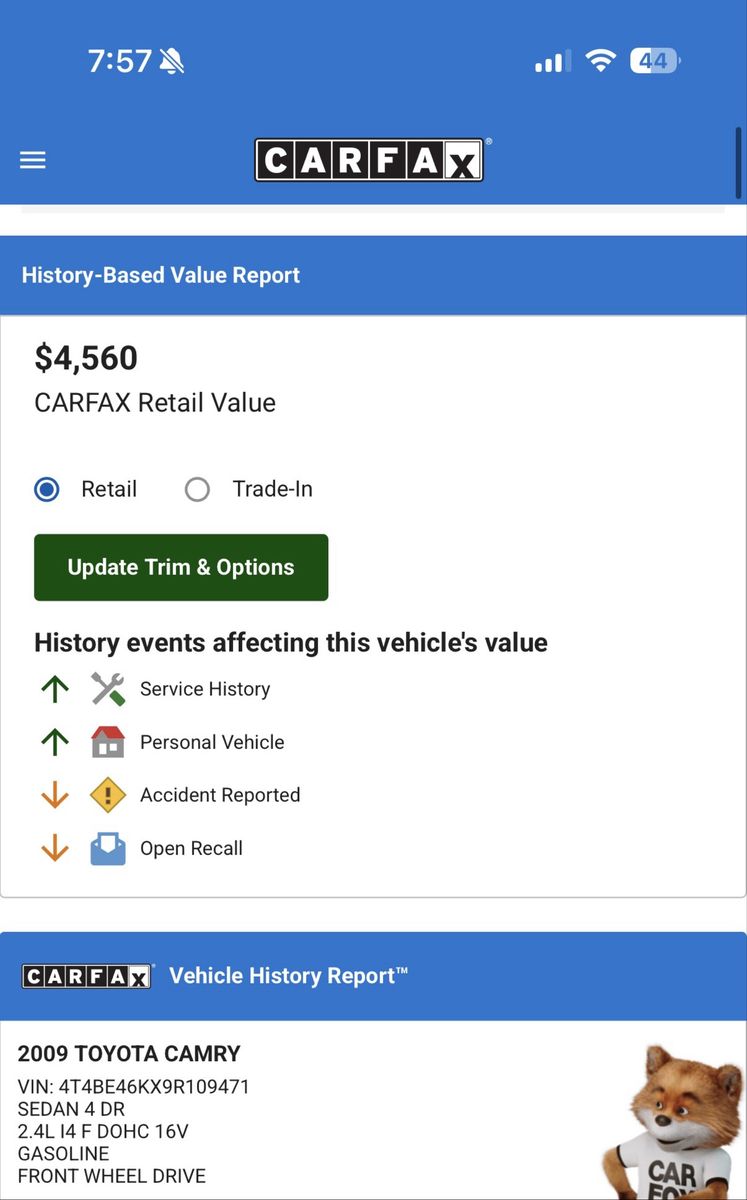Tap the Vehicle History Report CARFAX logo
This screenshot has width=747, height=1200.
87,976
